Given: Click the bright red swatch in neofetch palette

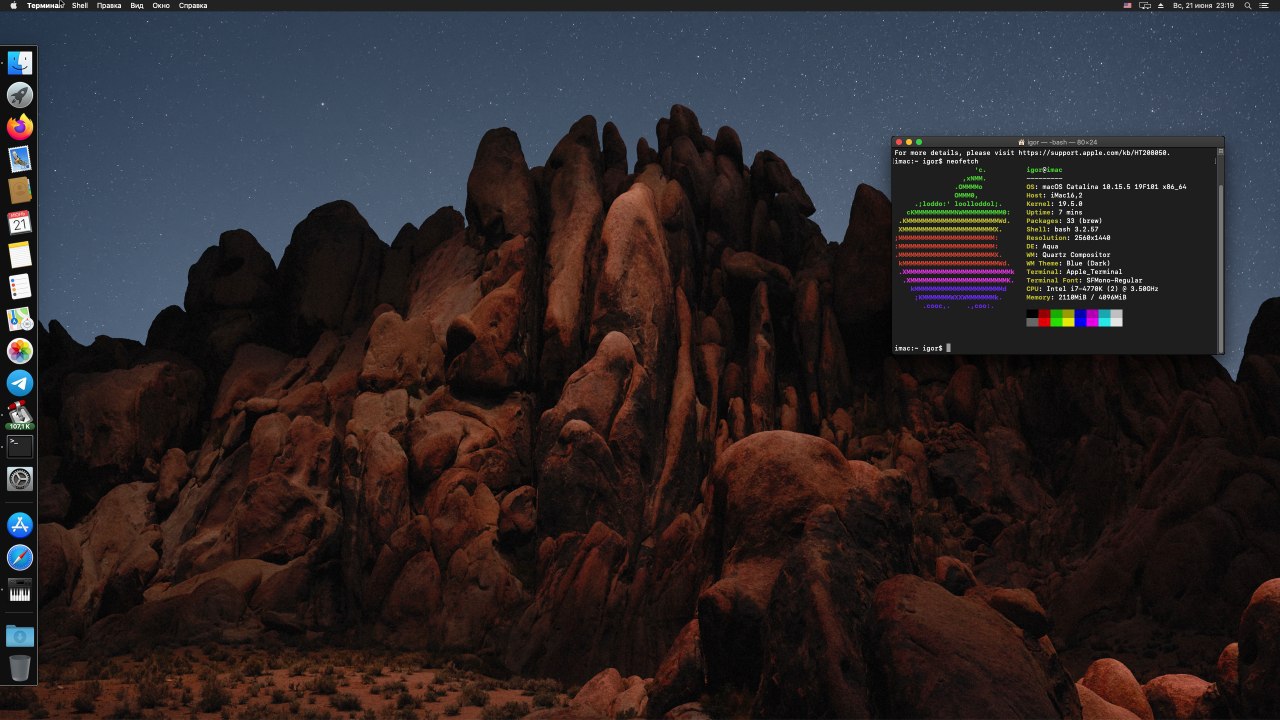Looking at the screenshot, I should click(x=1044, y=322).
